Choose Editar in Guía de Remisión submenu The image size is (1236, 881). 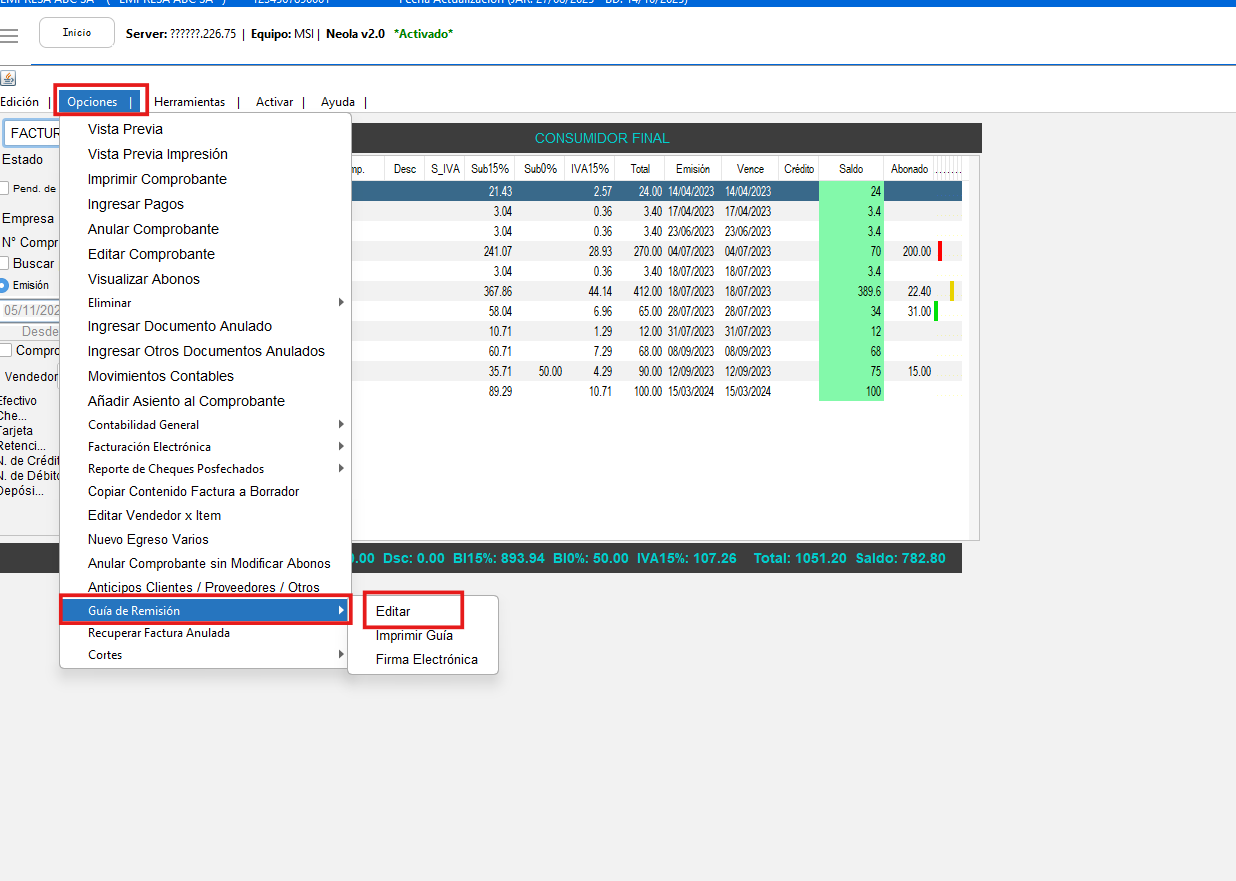tap(393, 611)
